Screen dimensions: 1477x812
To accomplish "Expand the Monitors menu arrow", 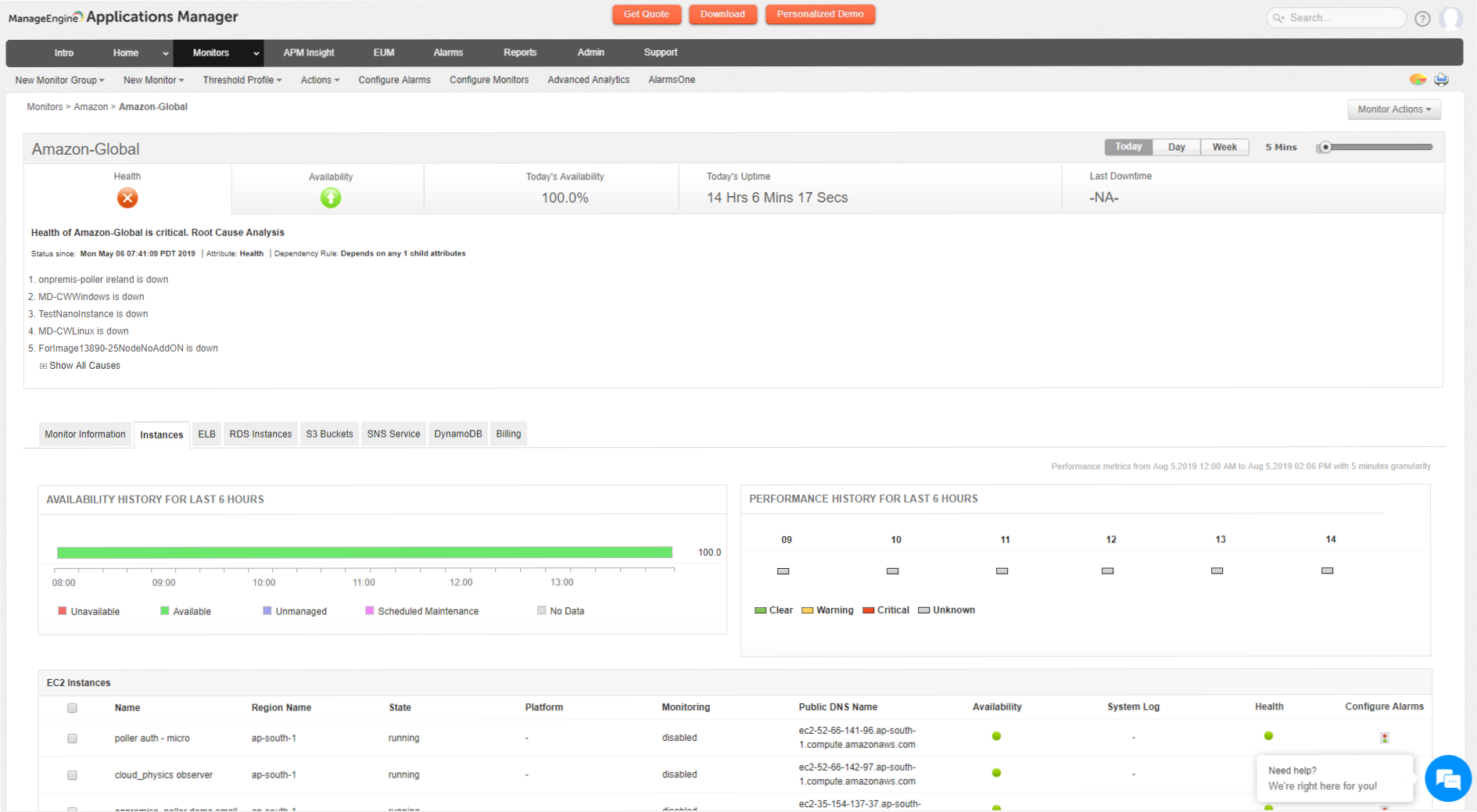I will (256, 53).
